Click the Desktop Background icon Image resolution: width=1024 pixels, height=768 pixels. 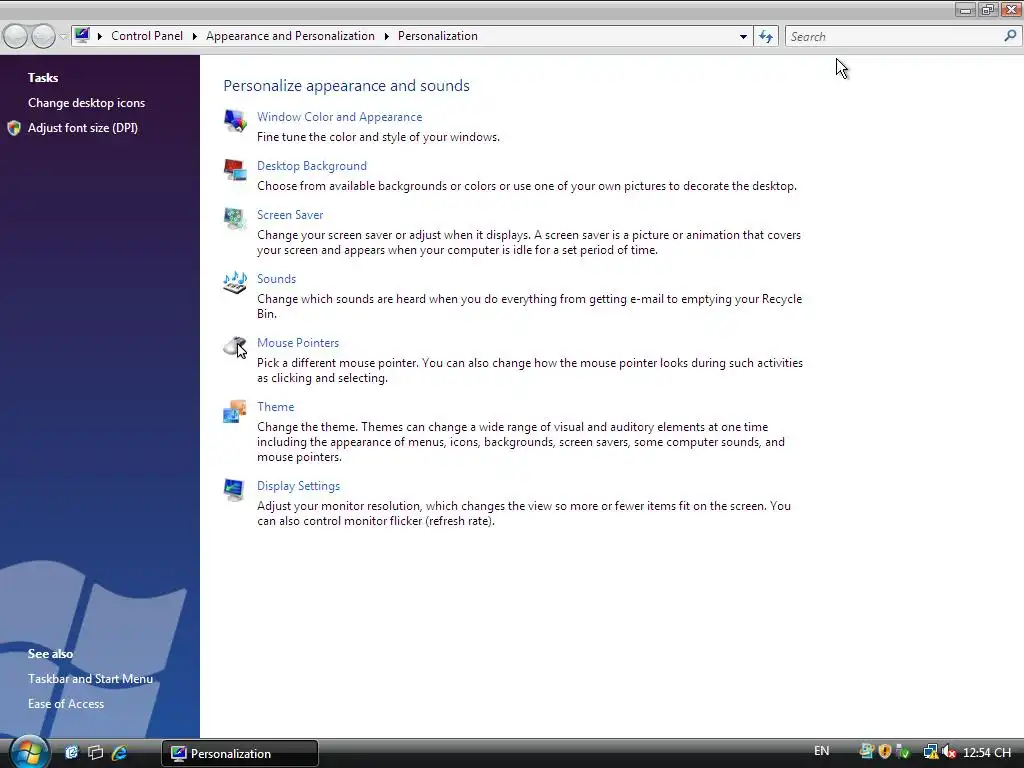[235, 170]
